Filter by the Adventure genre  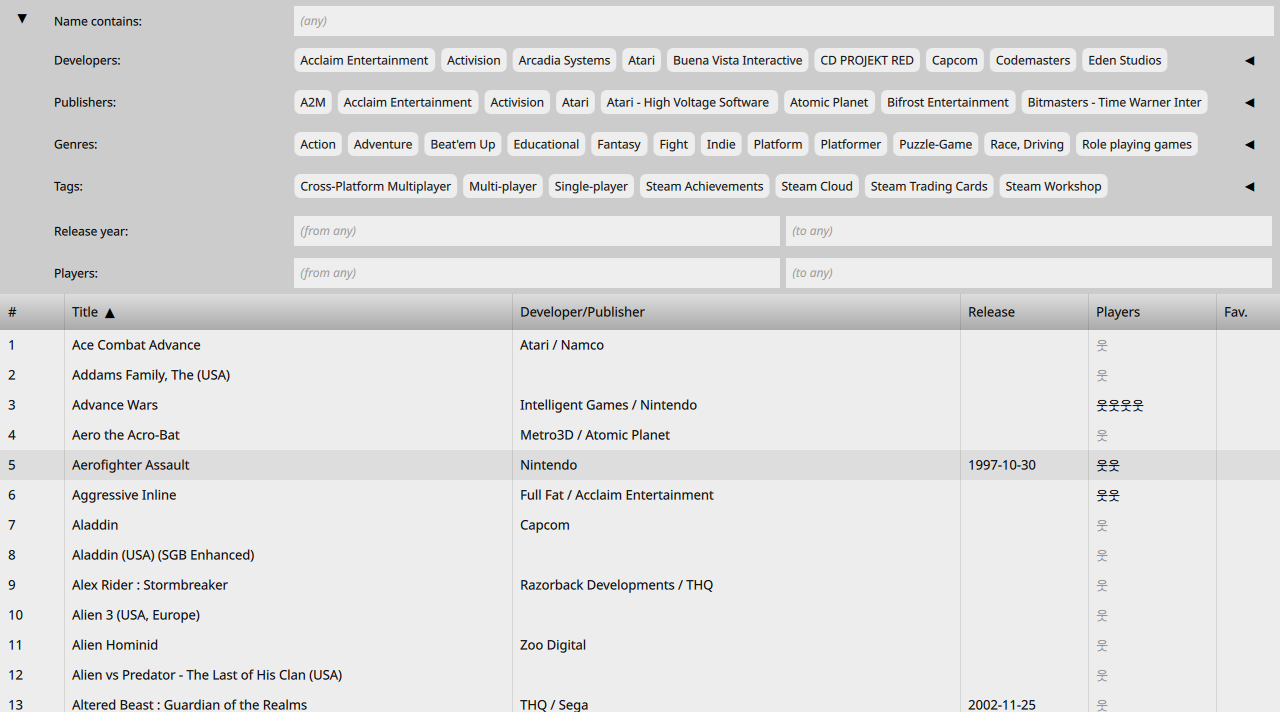click(x=383, y=144)
